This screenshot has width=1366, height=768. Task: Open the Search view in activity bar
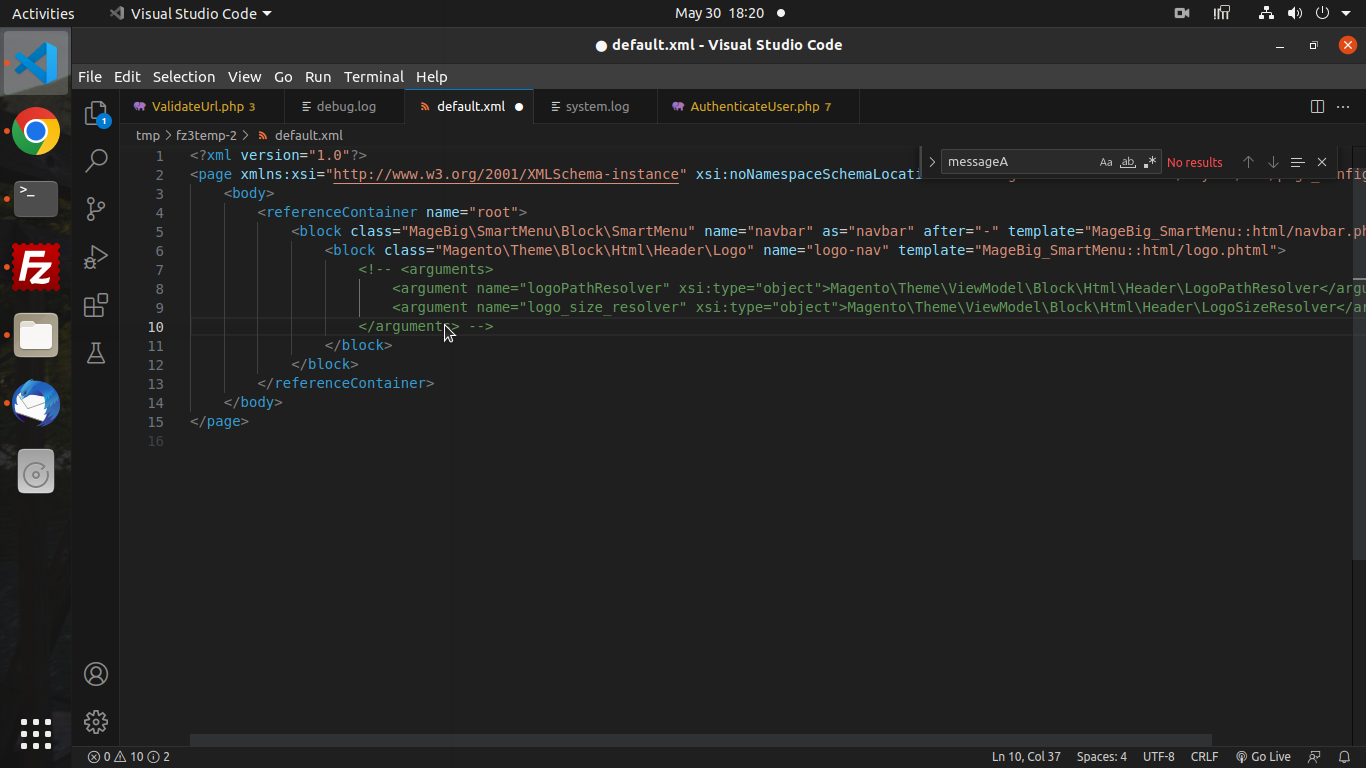click(x=96, y=160)
